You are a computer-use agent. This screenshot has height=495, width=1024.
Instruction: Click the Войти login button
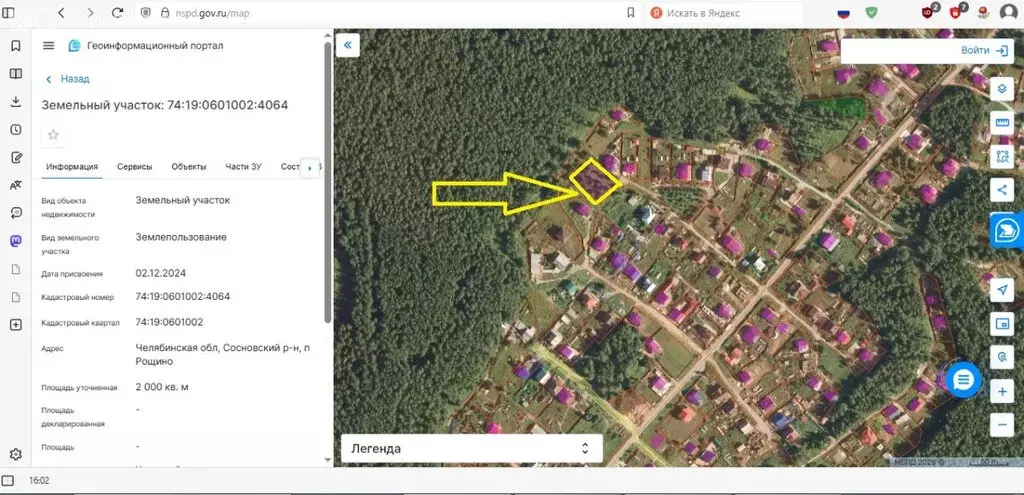[985, 50]
